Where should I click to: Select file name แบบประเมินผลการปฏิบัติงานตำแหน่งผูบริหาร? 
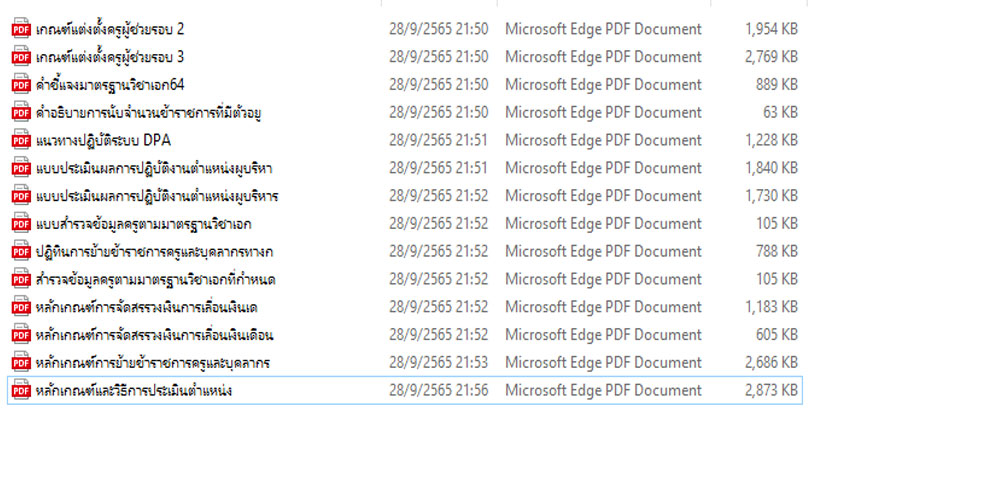156,196
